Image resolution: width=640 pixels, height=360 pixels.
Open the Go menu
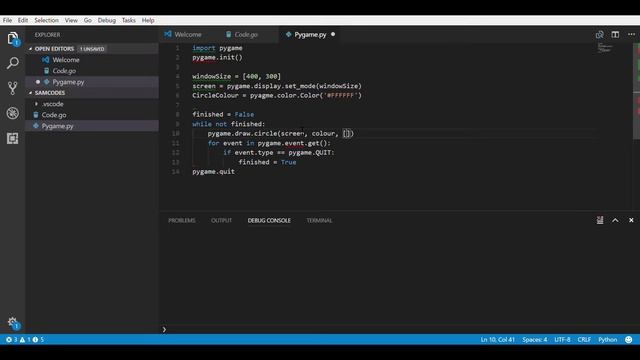88,20
